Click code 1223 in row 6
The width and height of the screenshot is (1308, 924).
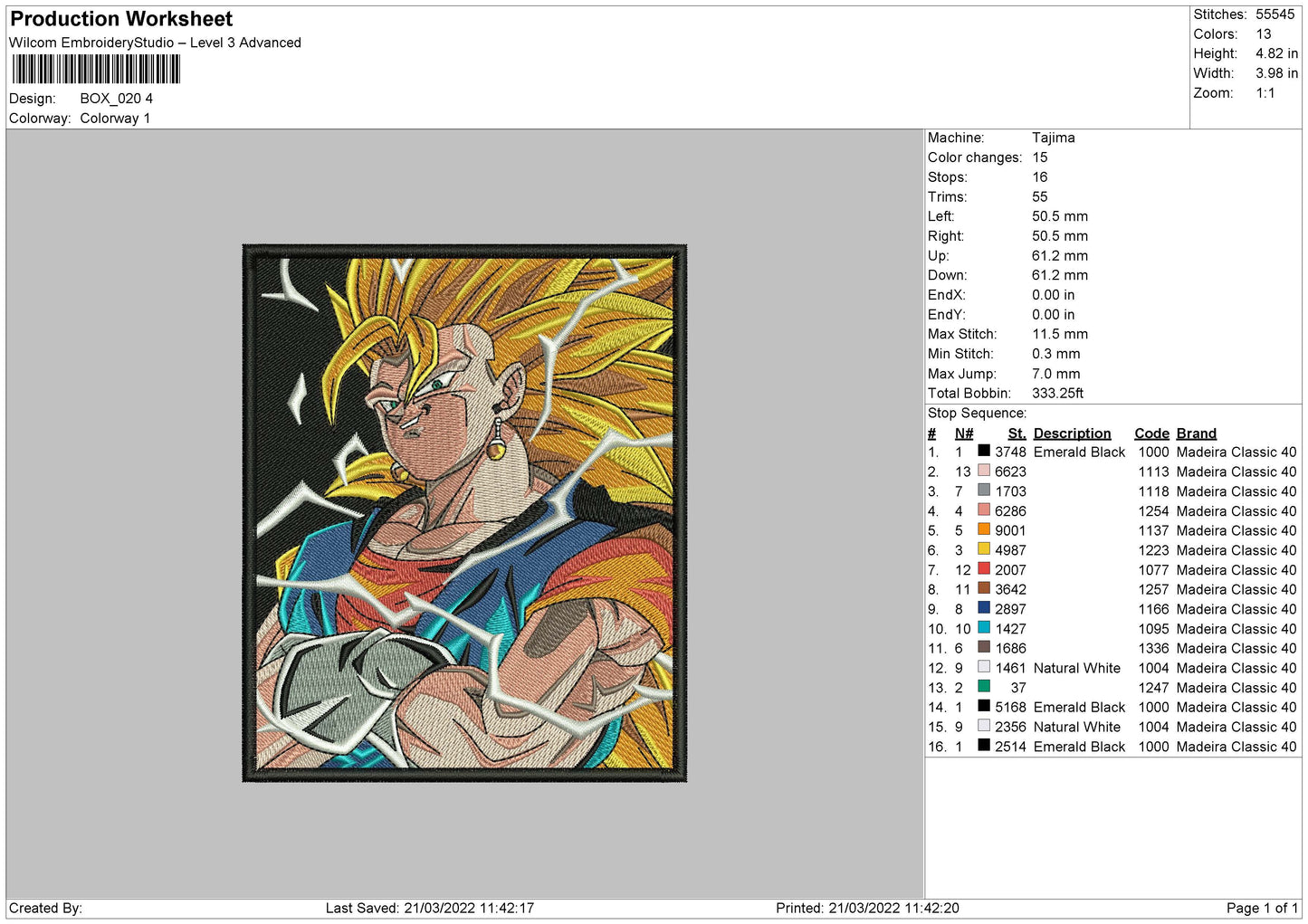pyautogui.click(x=1154, y=550)
